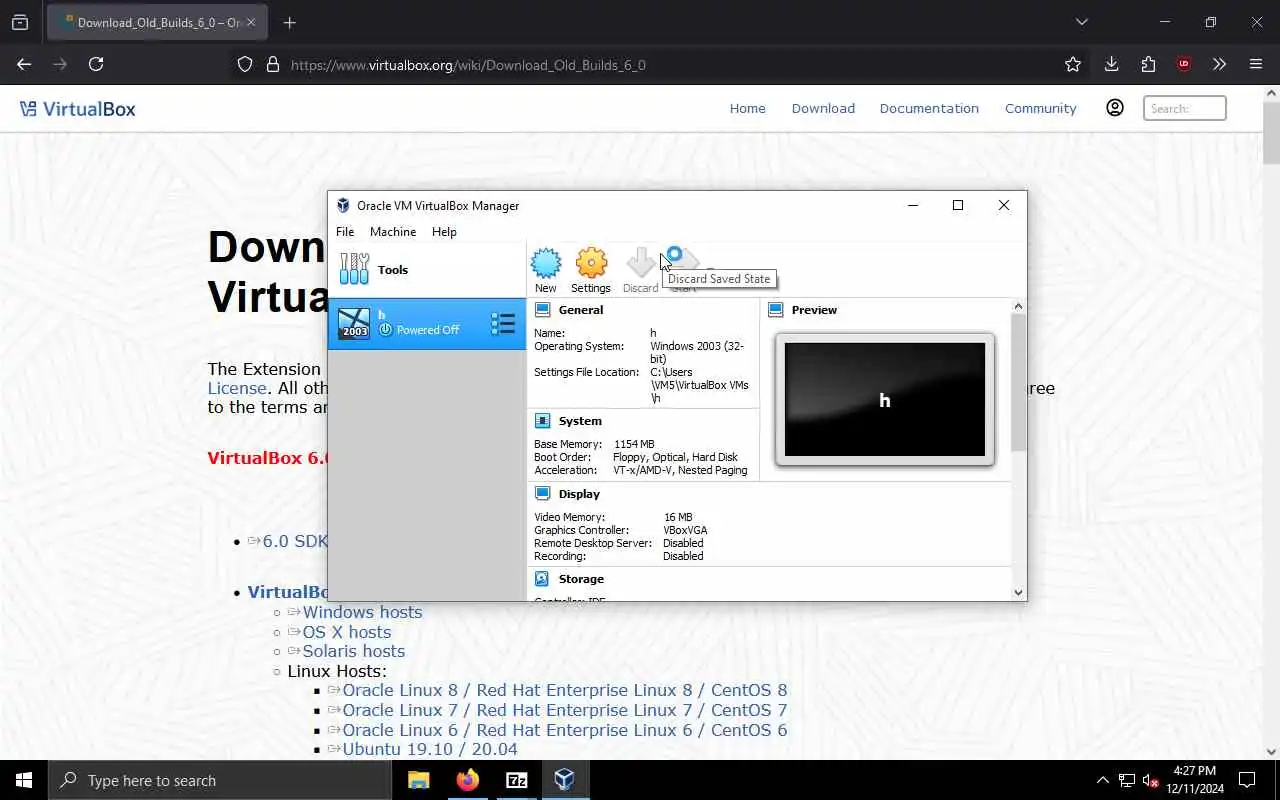The width and height of the screenshot is (1280, 800).
Task: Expand the more toolbar tools chevron
Action: 1219,64
